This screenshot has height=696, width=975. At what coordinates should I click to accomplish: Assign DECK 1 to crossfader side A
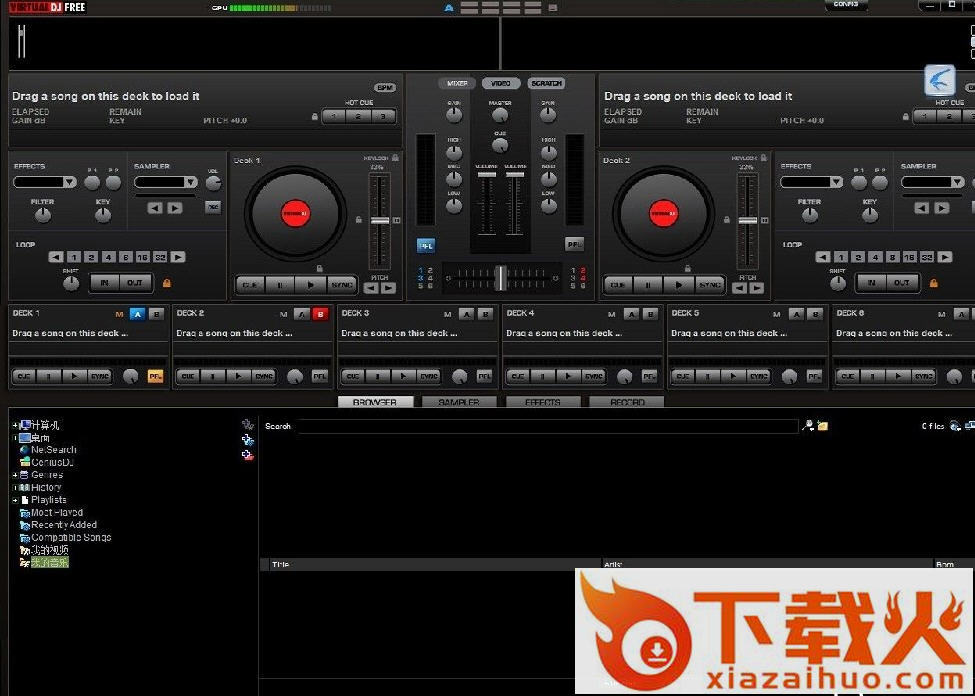(x=137, y=314)
